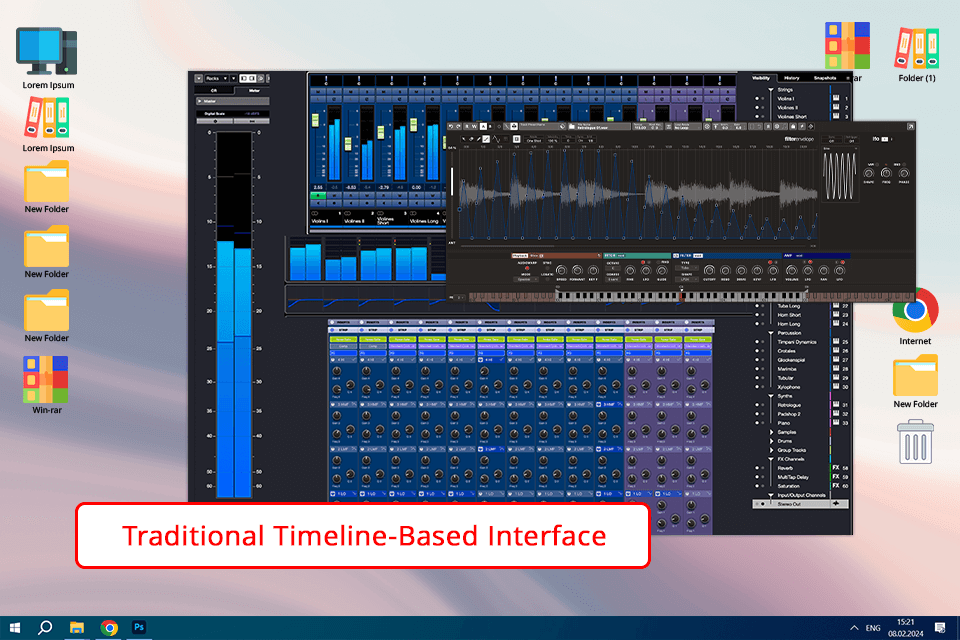960x640 pixels.
Task: Click the undo arrow in the sampler toolbar
Action: click(x=451, y=126)
